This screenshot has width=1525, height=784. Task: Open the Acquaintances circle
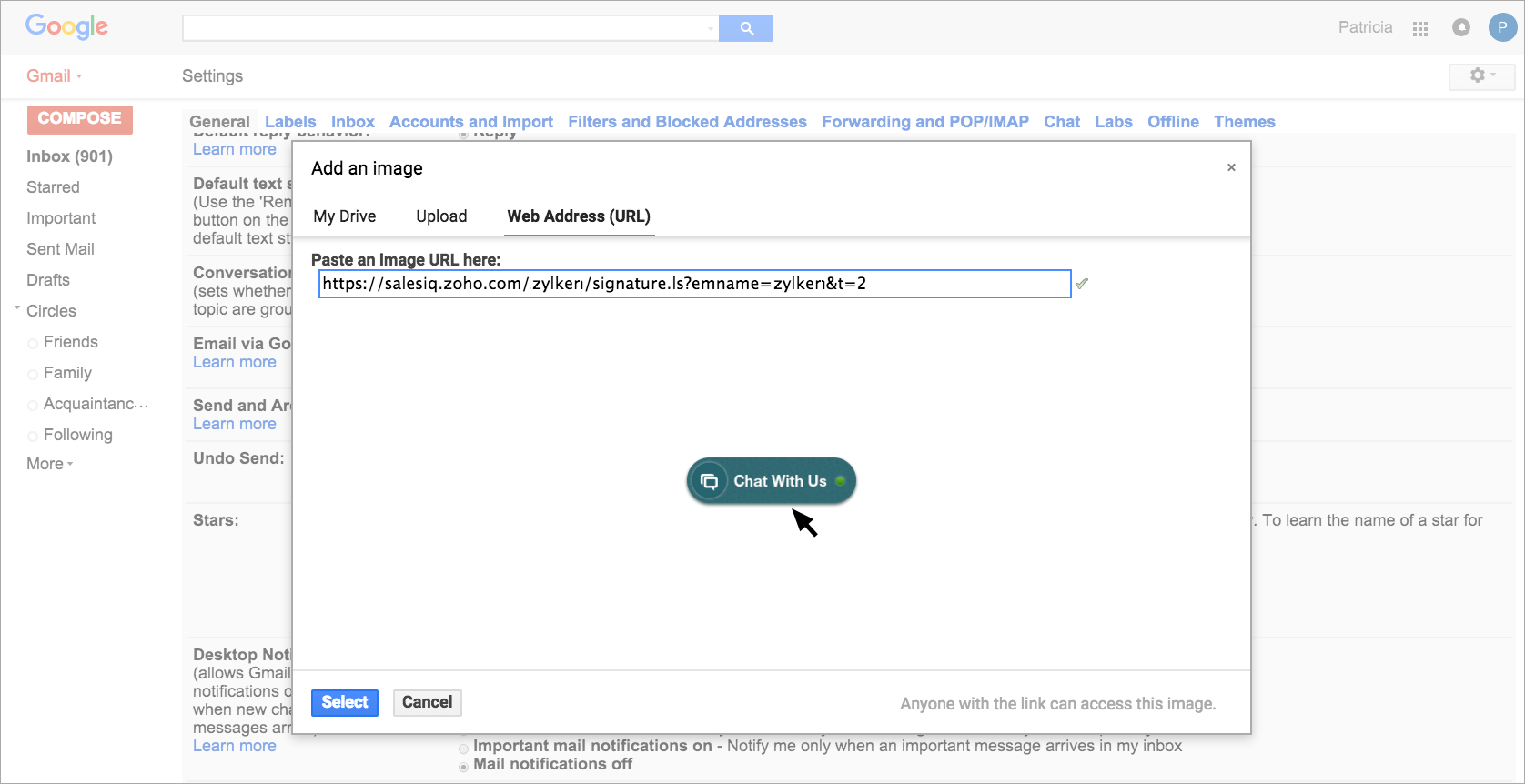96,404
